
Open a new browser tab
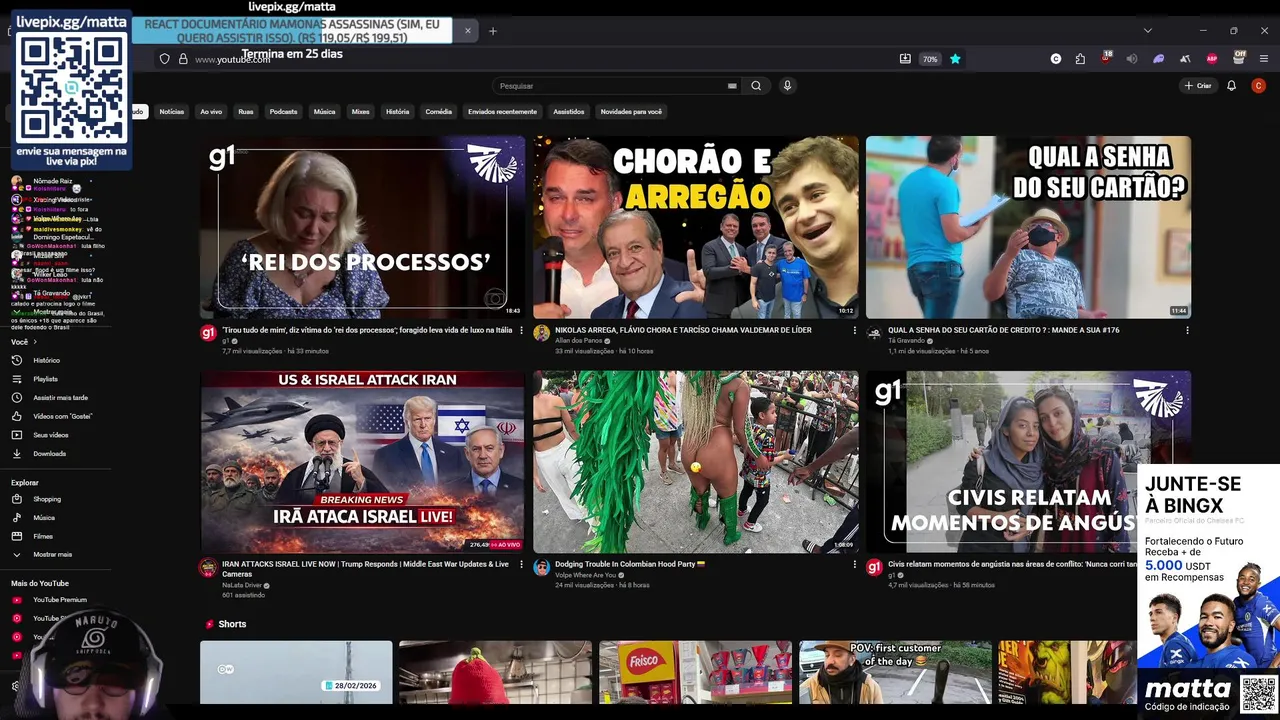(x=492, y=31)
